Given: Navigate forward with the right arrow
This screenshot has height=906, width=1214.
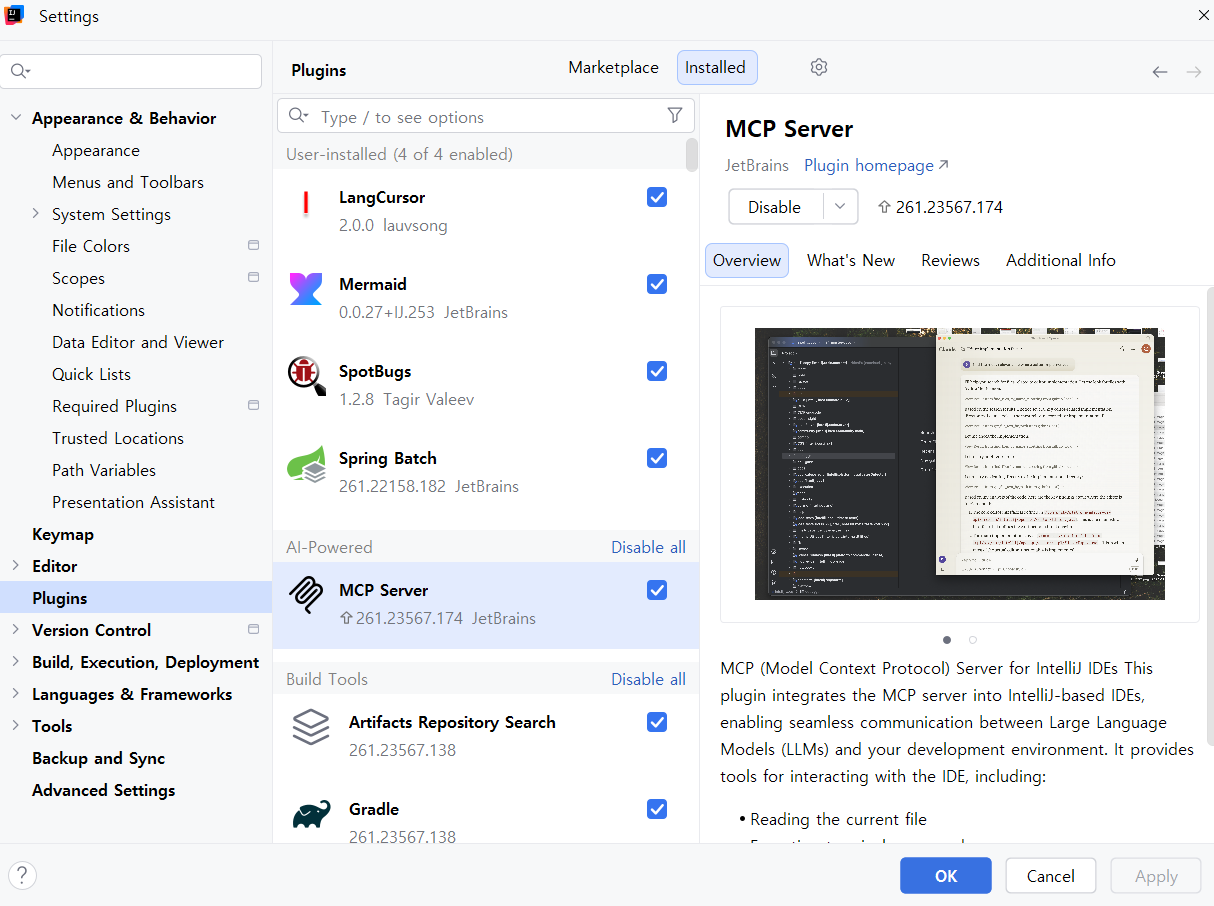Looking at the screenshot, I should tap(1193, 72).
